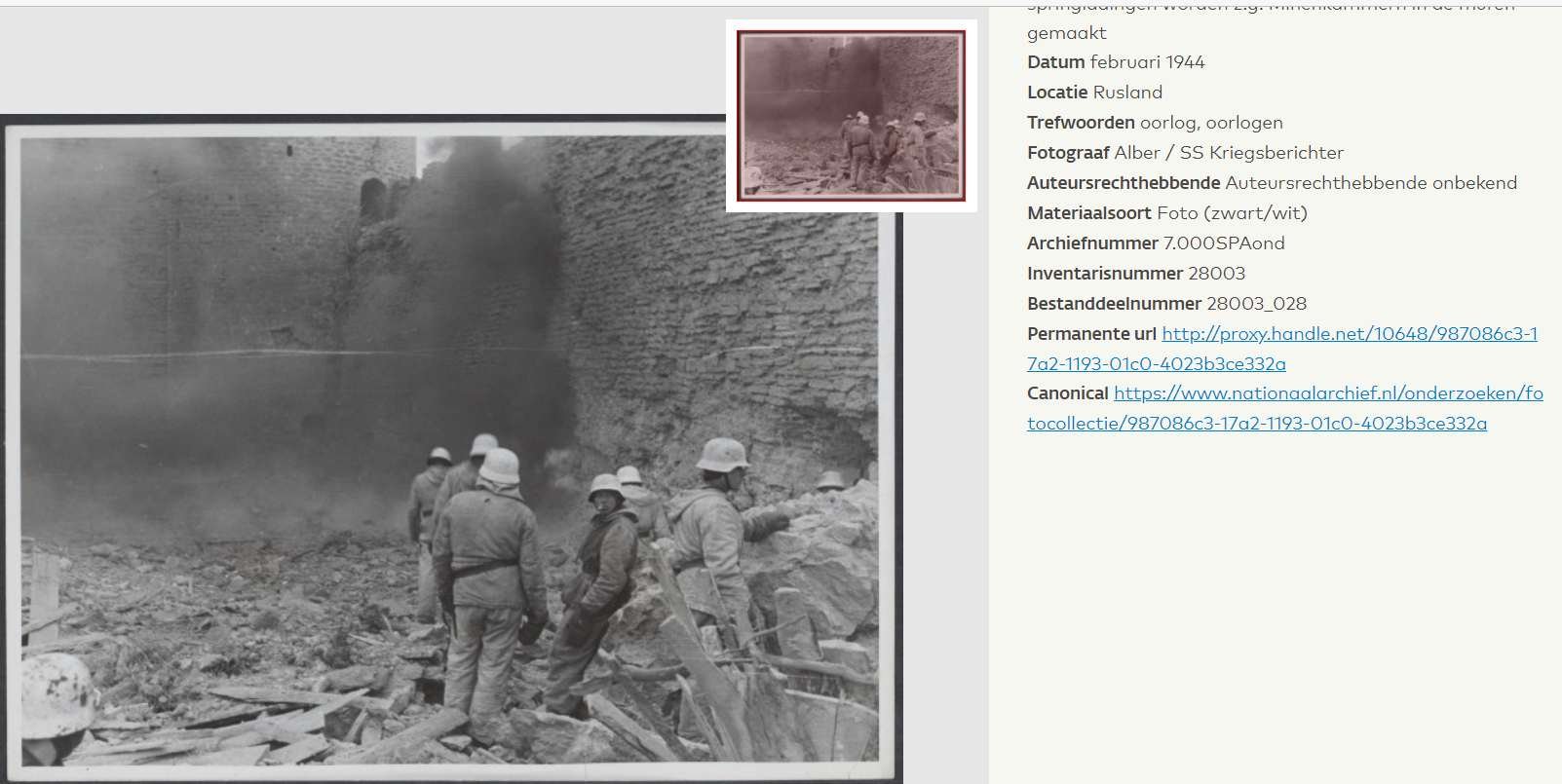Click the word 'gemaakt' in description

click(x=1066, y=33)
